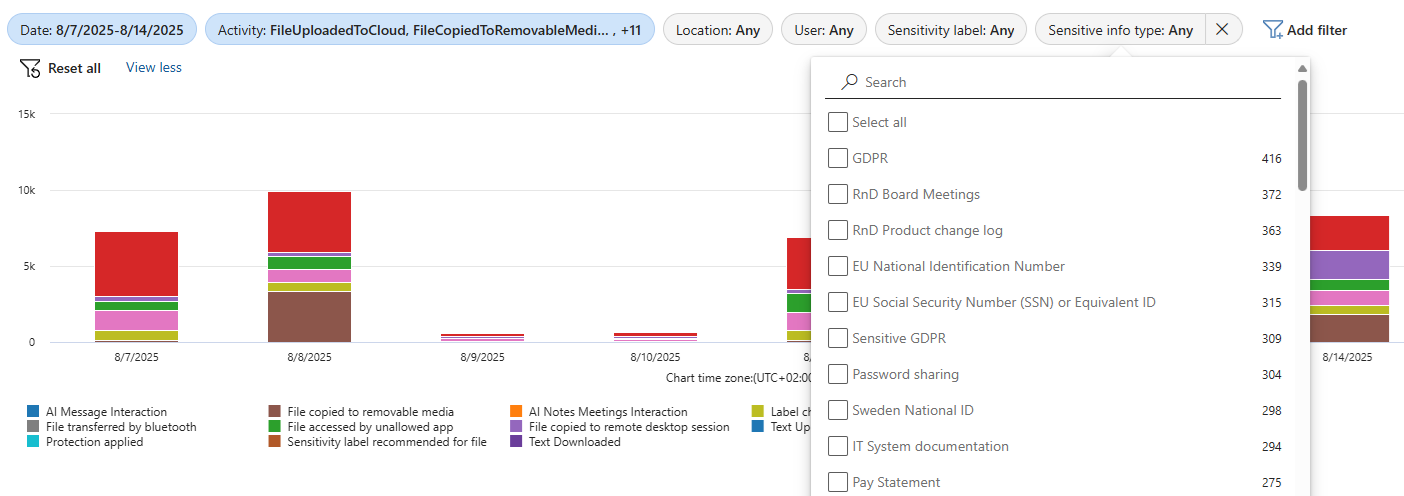Choose EU National Identification Number option
Viewport: 1404px width, 496px height.
tap(958, 266)
